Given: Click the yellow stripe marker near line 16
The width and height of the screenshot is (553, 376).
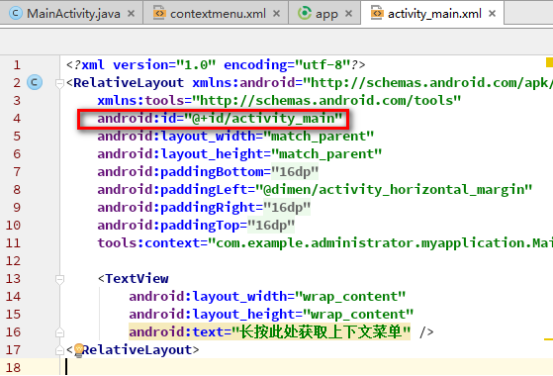Looking at the screenshot, I should (548, 339).
